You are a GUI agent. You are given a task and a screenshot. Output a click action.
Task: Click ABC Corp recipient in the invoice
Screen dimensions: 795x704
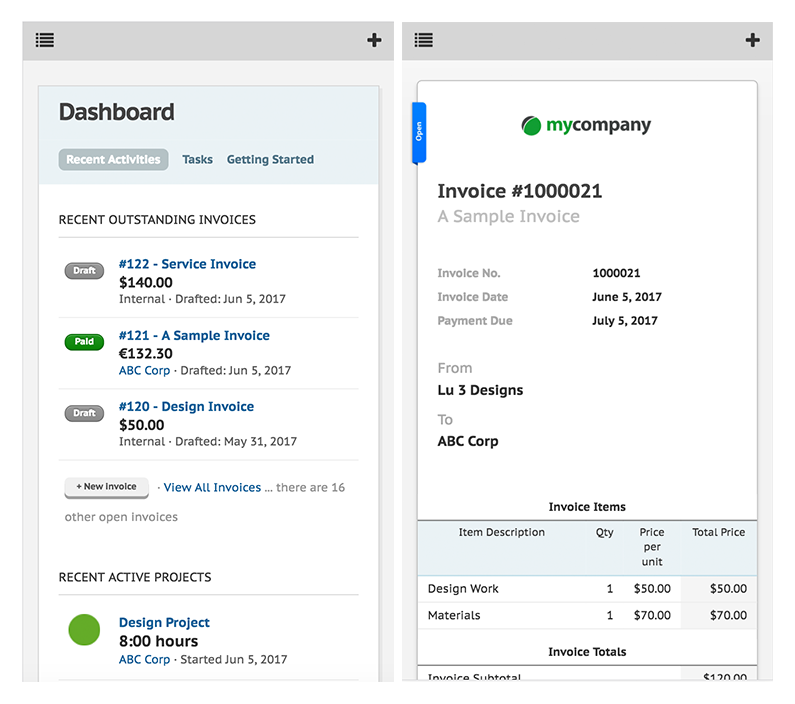[467, 441]
